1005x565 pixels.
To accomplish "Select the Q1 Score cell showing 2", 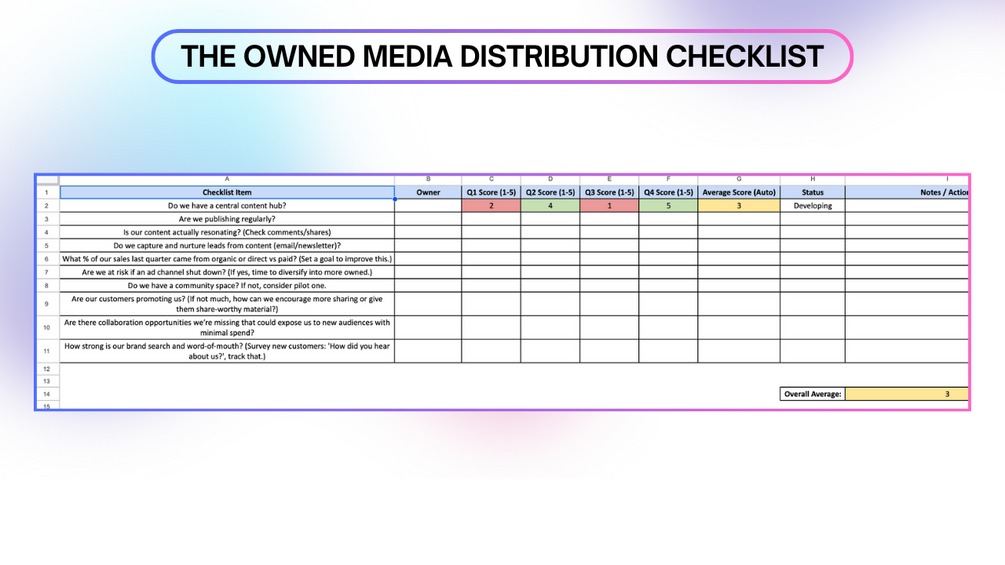I will 491,206.
